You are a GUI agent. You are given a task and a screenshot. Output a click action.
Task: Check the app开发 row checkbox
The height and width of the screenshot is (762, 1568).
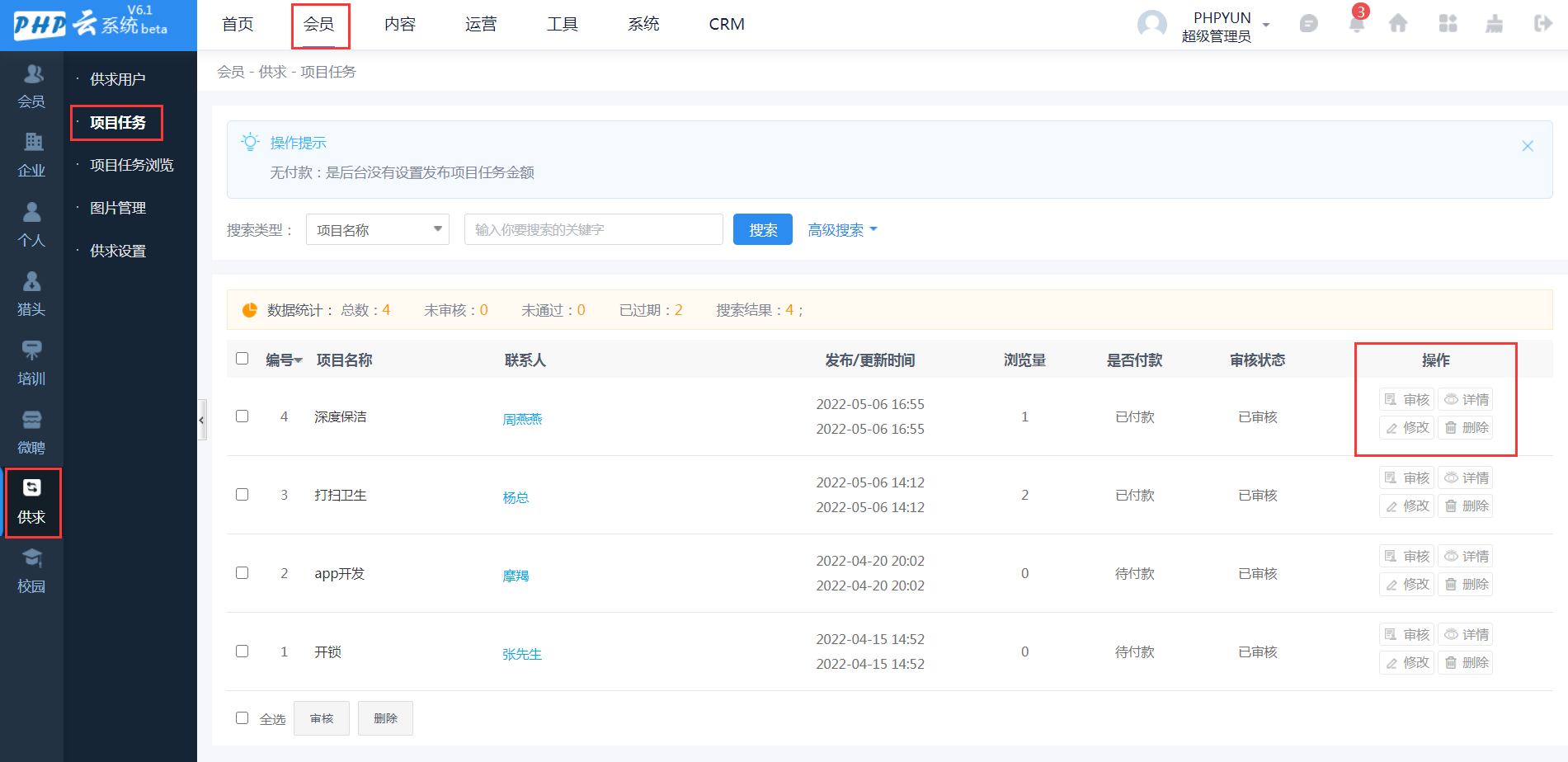(242, 572)
